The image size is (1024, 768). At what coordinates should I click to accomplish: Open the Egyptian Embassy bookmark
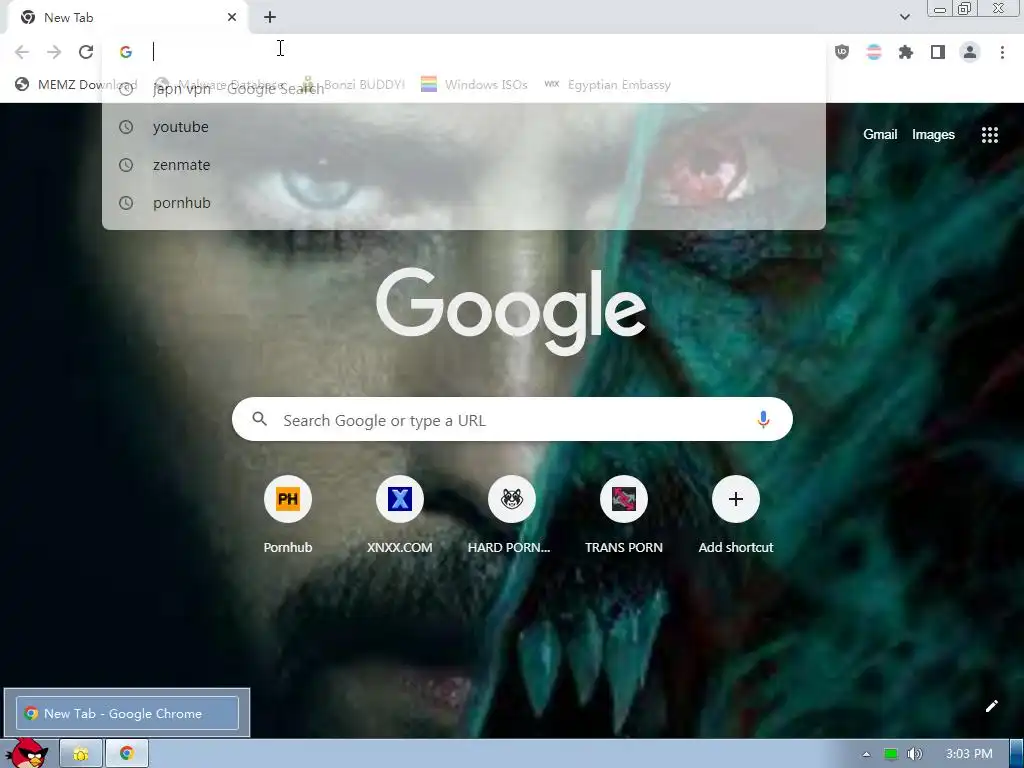607,84
